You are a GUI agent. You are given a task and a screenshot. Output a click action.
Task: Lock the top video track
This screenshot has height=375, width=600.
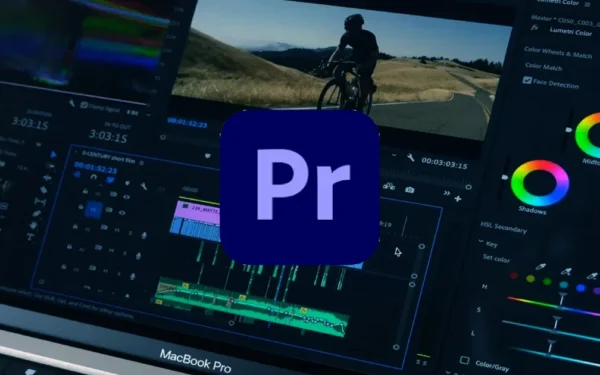pos(85,191)
